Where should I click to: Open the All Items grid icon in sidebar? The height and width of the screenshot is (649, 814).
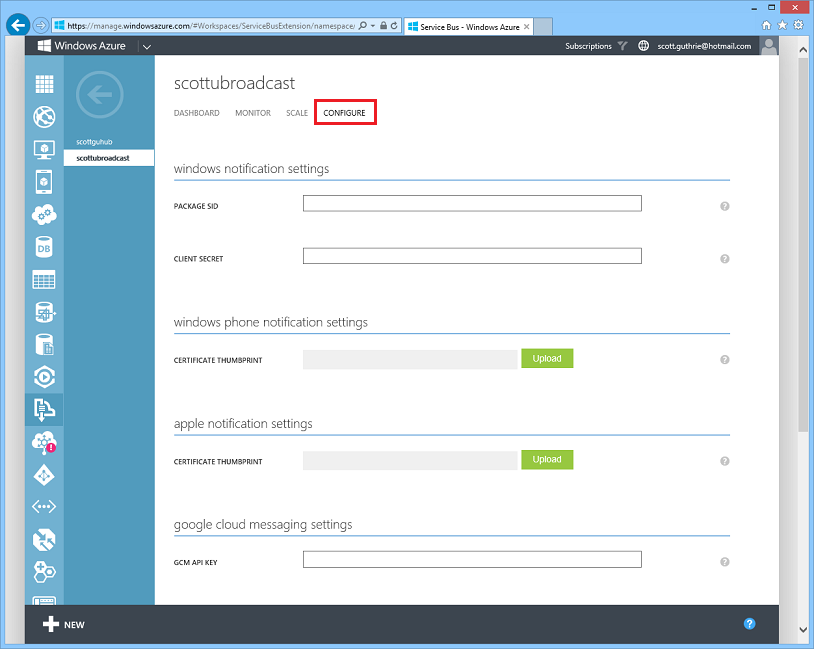(x=44, y=84)
